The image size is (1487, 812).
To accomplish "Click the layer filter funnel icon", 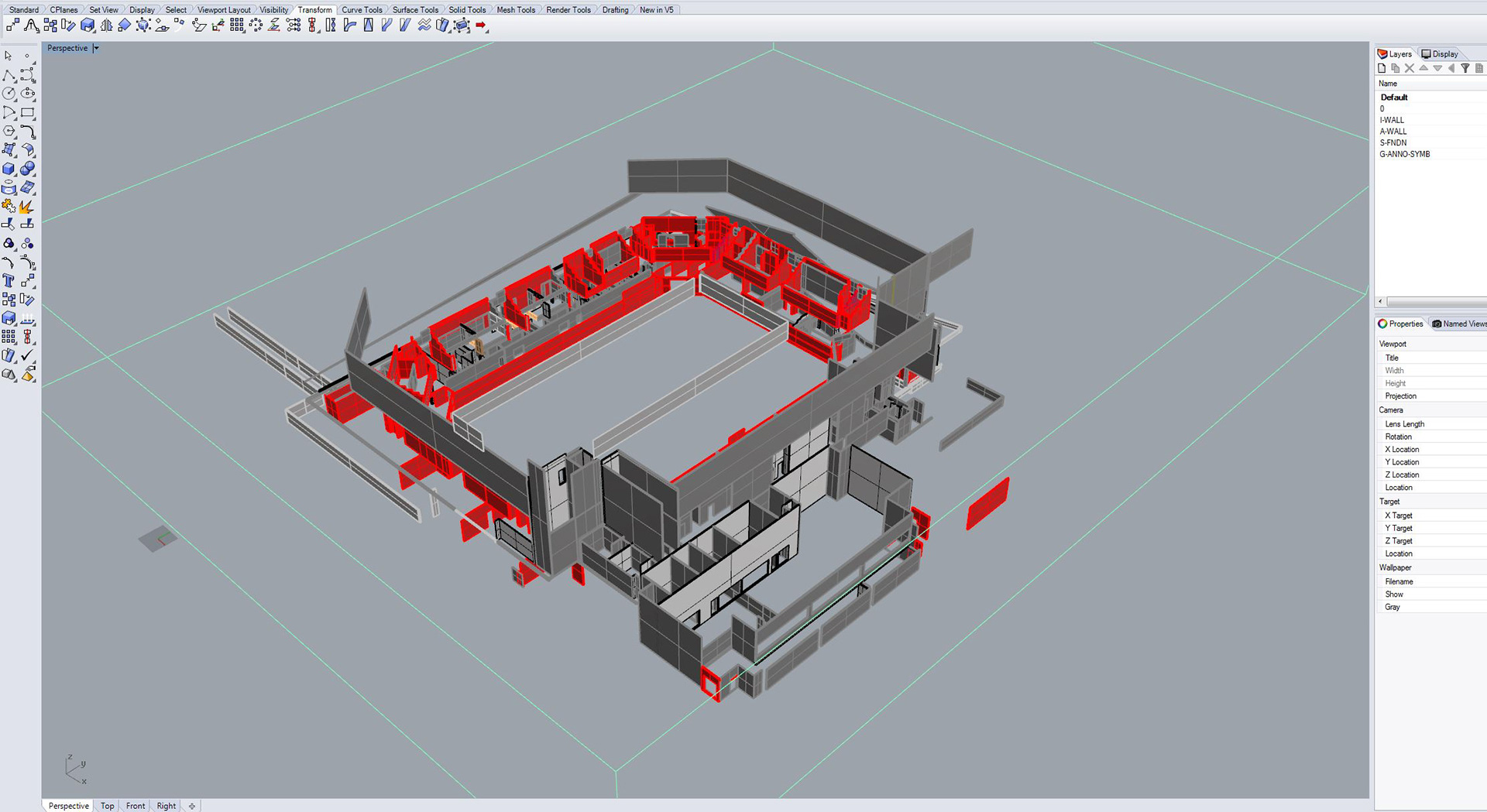I will pyautogui.click(x=1465, y=68).
